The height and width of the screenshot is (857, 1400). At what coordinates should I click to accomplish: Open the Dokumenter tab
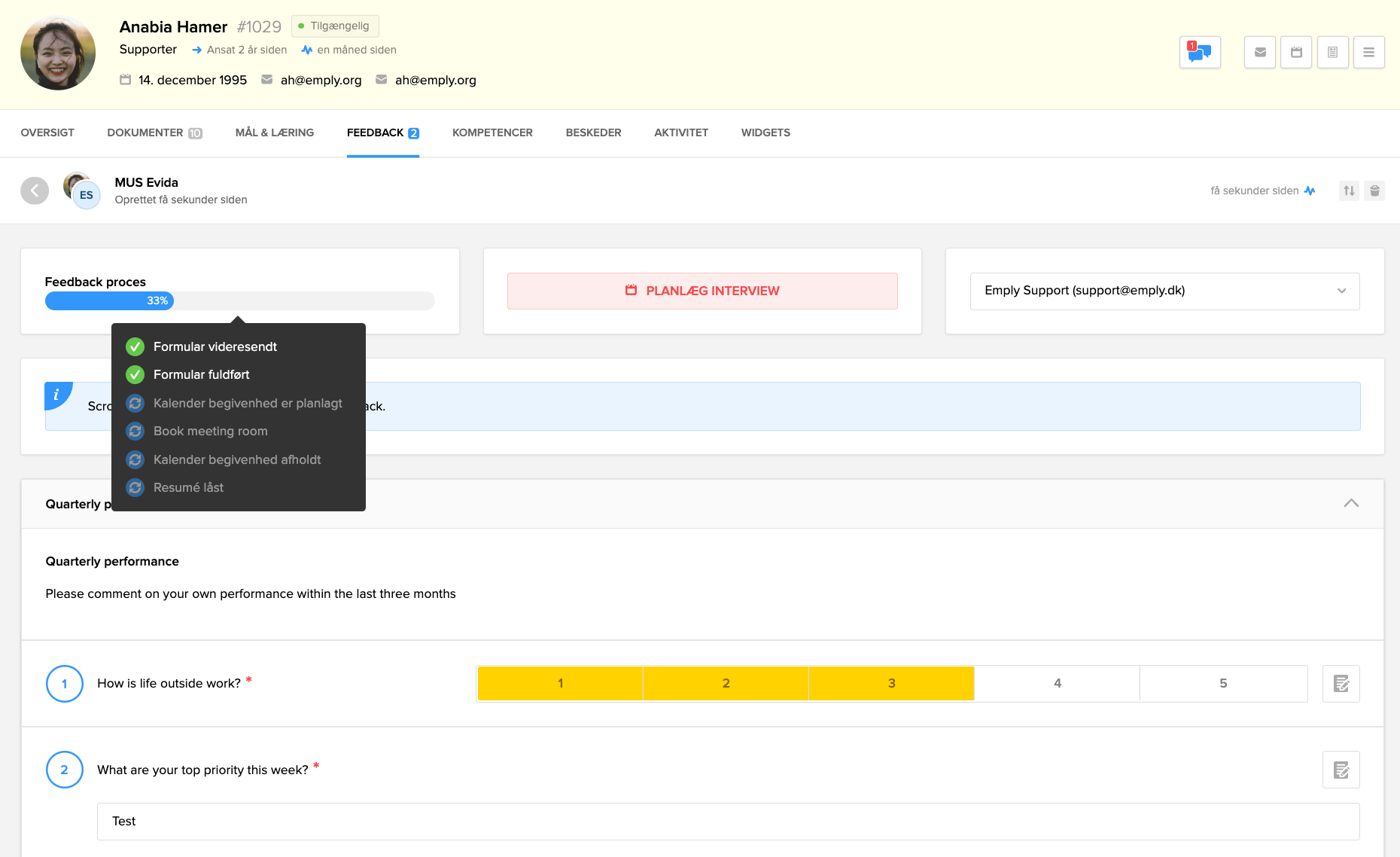pos(154,133)
